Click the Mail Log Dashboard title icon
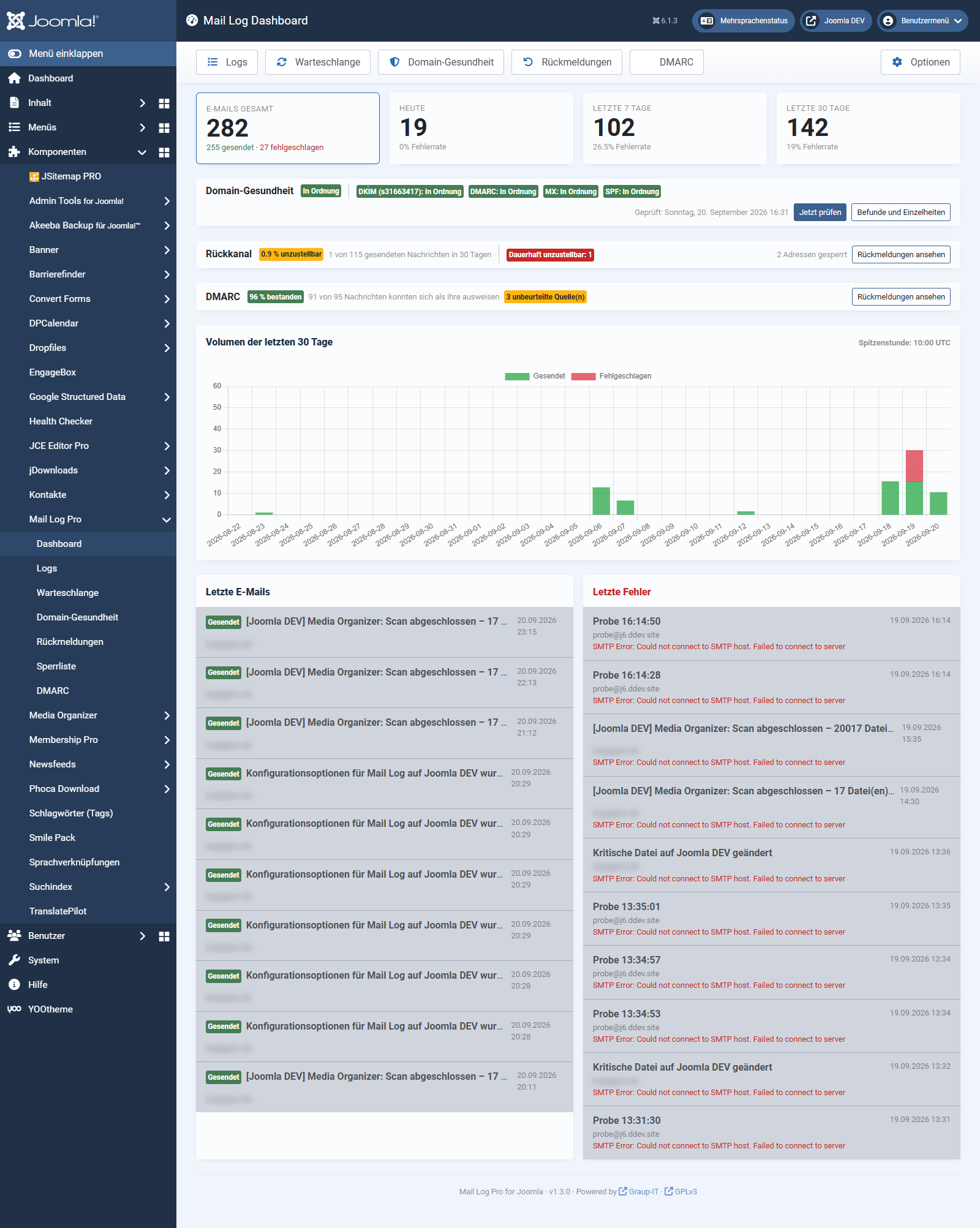 pyautogui.click(x=192, y=20)
